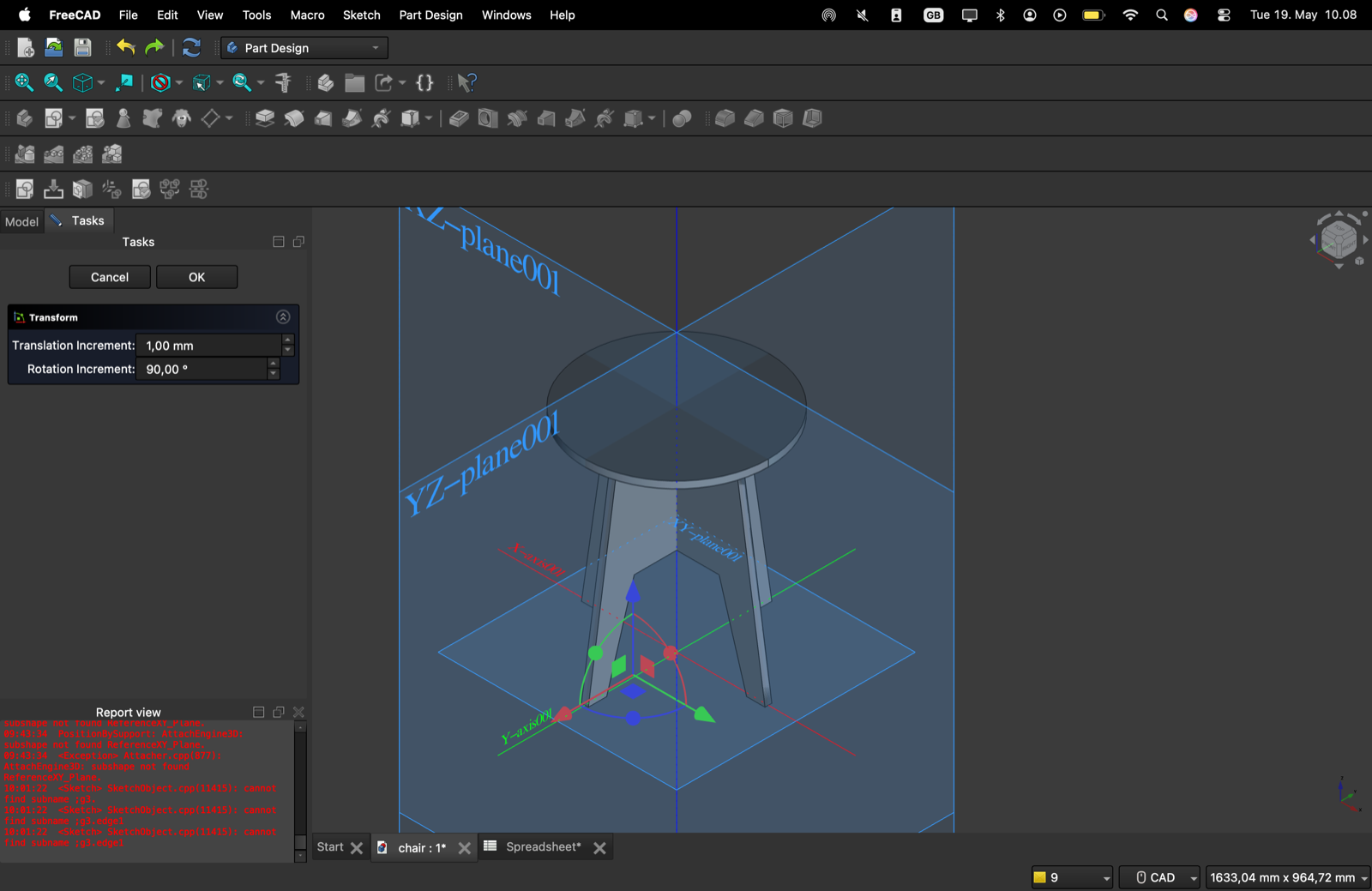Create a Sub-Shape Binder

pyautogui.click(x=153, y=118)
